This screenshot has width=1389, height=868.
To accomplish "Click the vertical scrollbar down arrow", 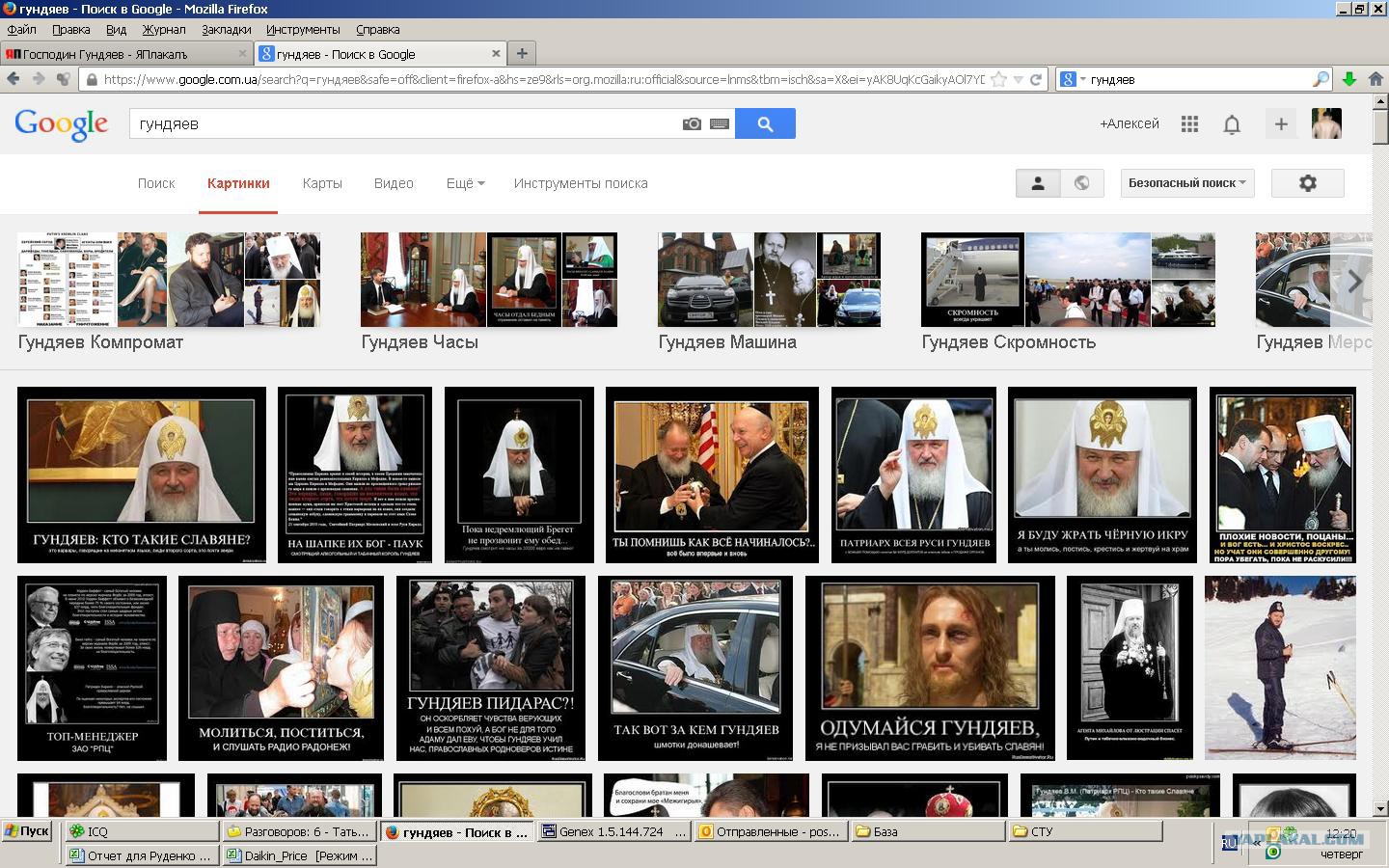I will pos(1380,808).
